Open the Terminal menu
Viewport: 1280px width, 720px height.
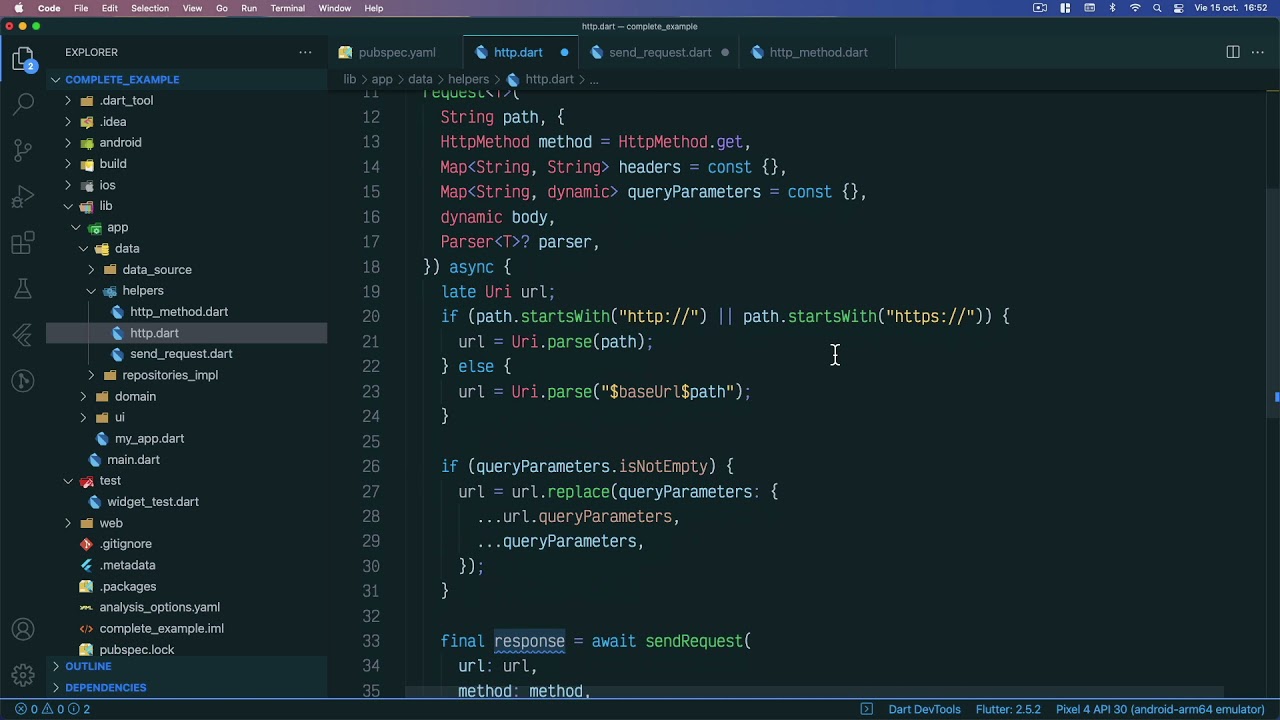coord(287,8)
